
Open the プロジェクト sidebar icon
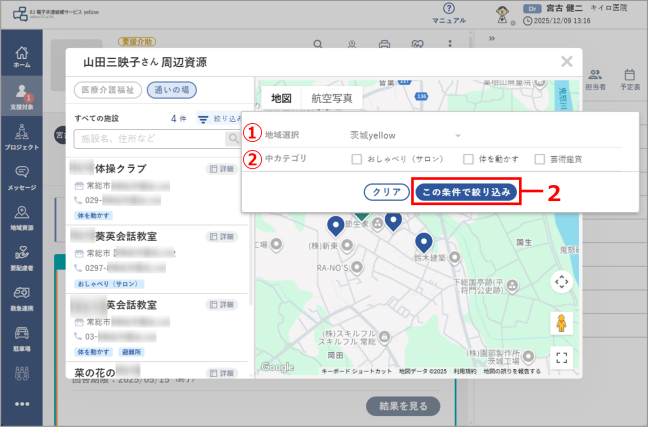click(x=22, y=137)
